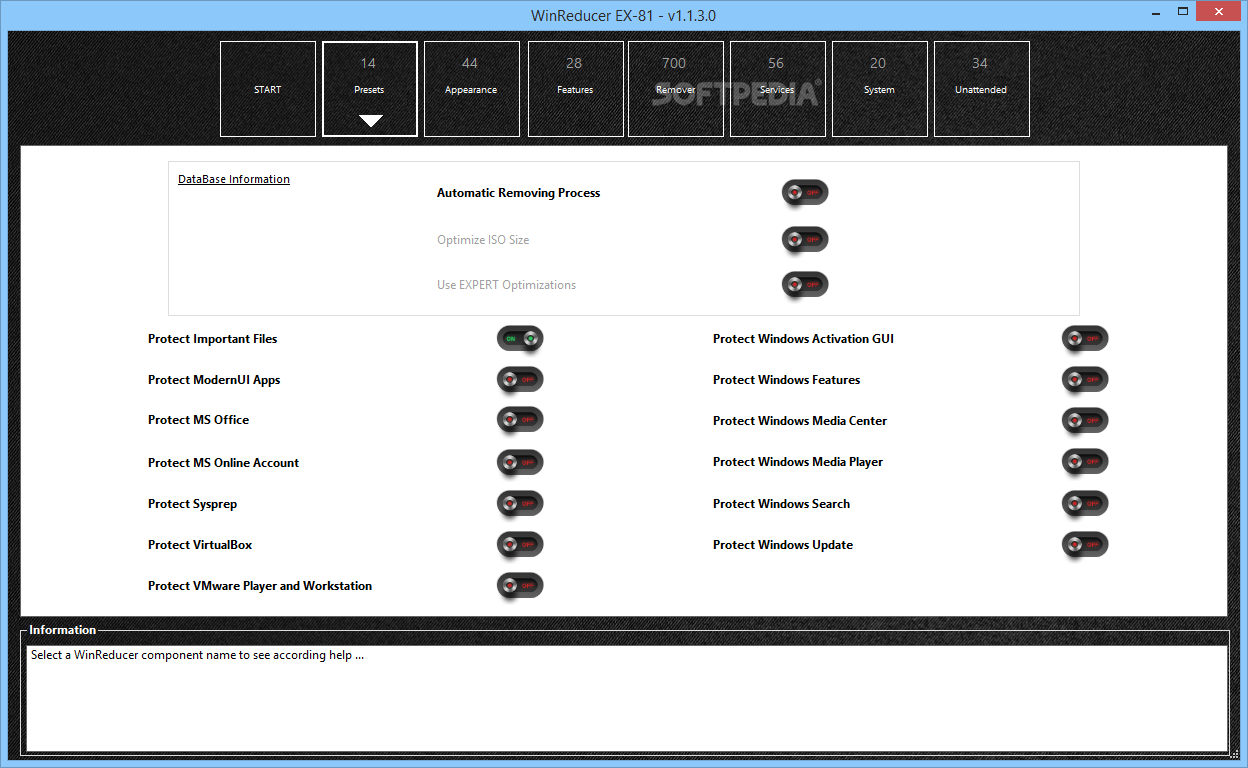Click the Optimize ISO Size label
The height and width of the screenshot is (768, 1248).
pos(483,240)
